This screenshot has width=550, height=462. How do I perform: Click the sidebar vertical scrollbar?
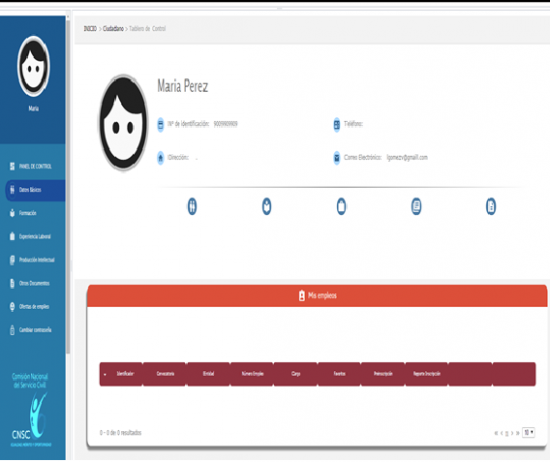click(x=68, y=186)
